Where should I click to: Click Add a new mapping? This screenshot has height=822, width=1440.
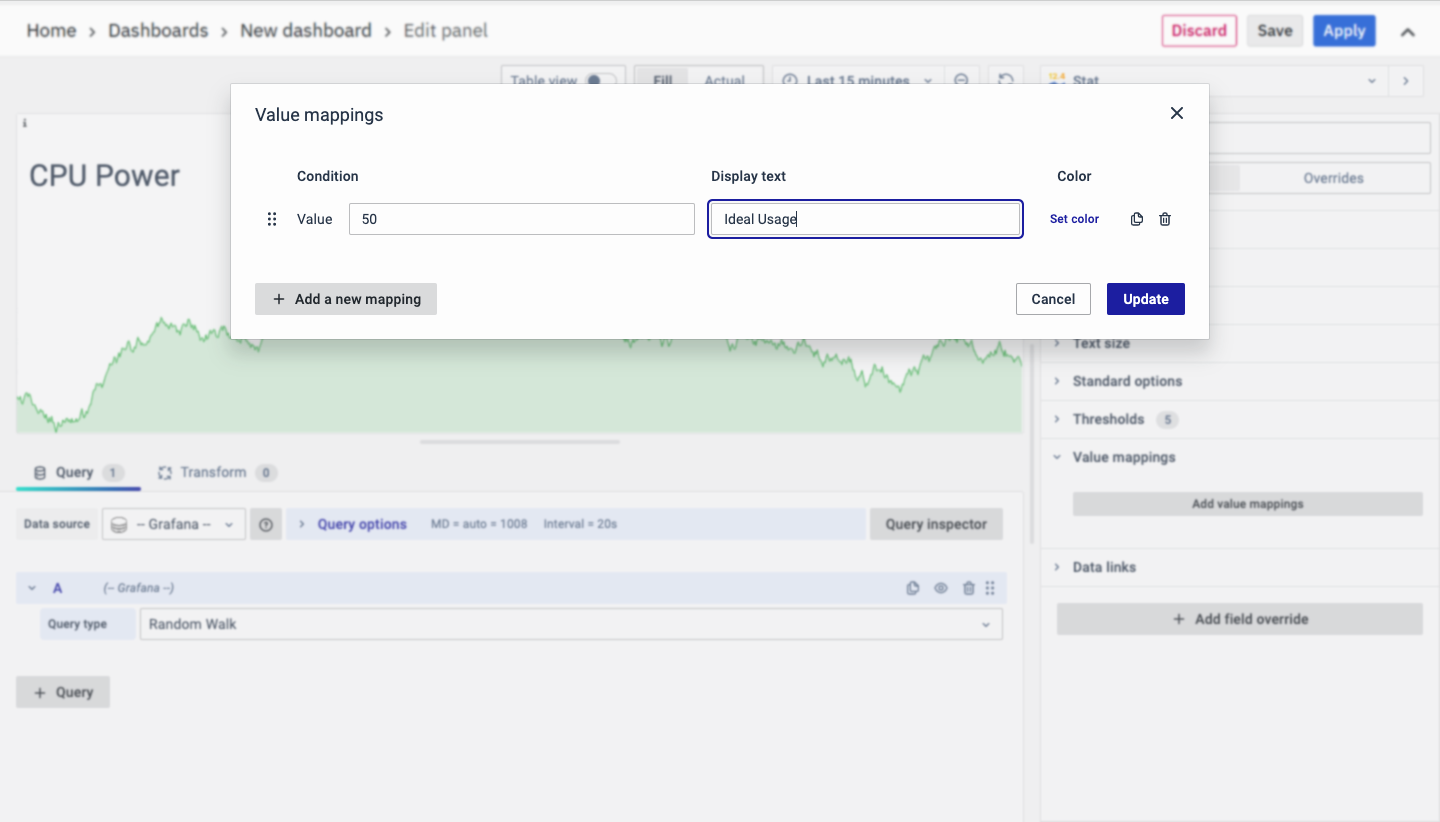(346, 299)
